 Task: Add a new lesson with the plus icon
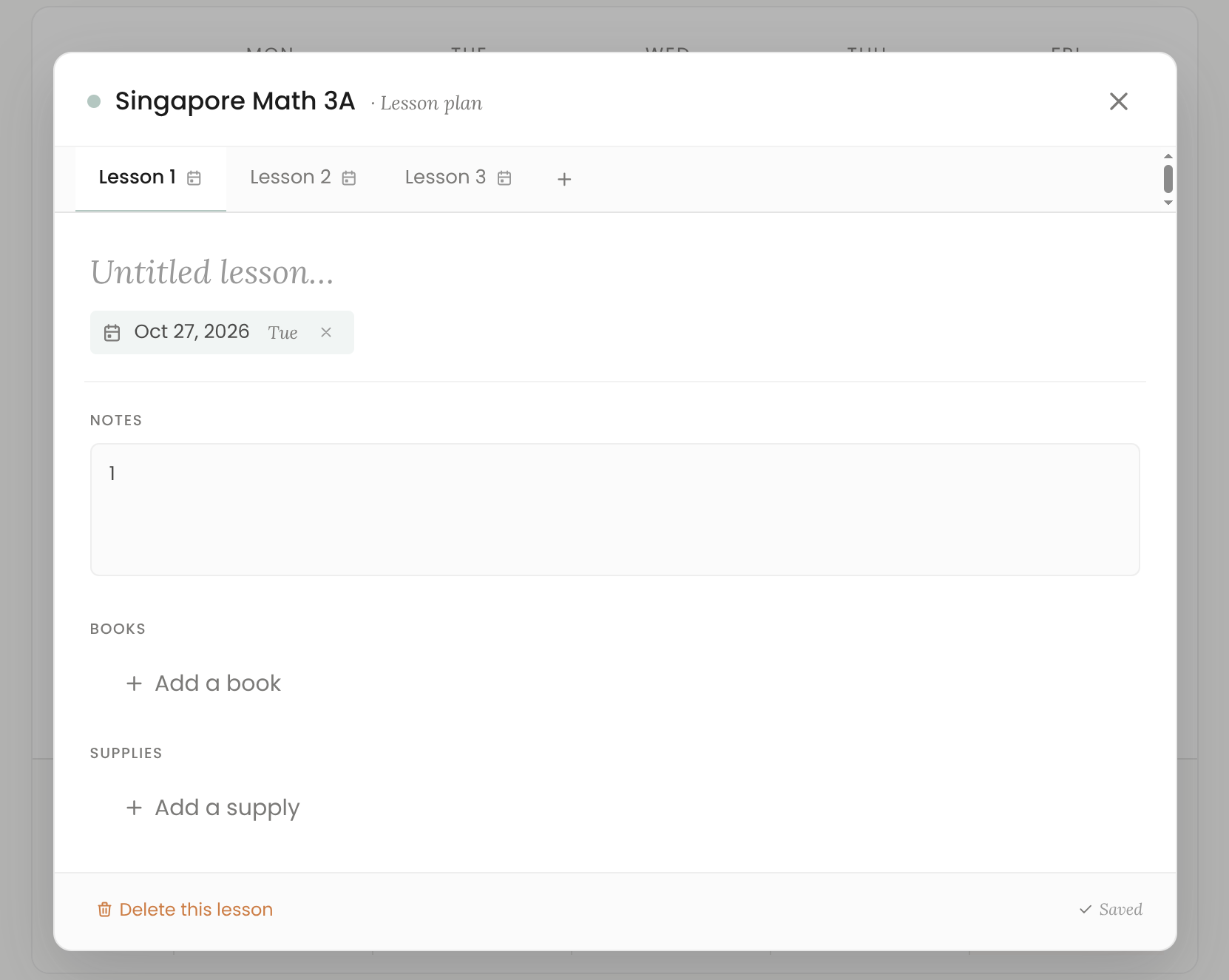click(564, 179)
